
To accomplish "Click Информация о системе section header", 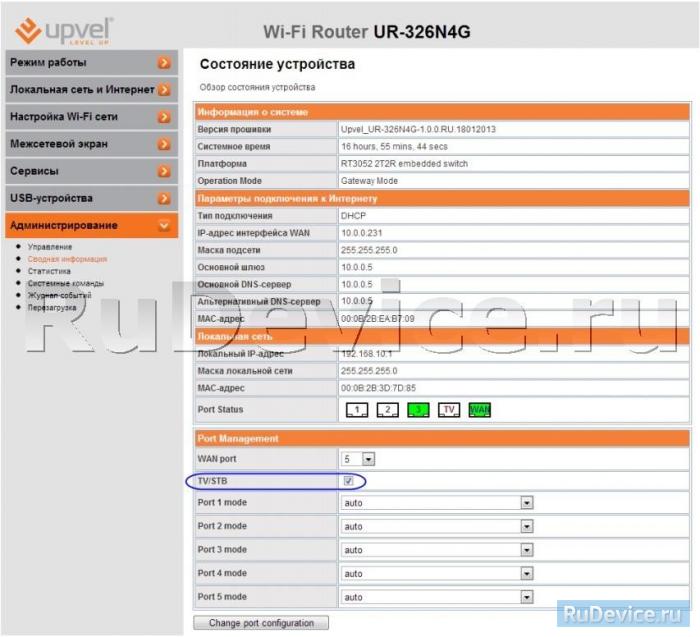I will tap(442, 112).
